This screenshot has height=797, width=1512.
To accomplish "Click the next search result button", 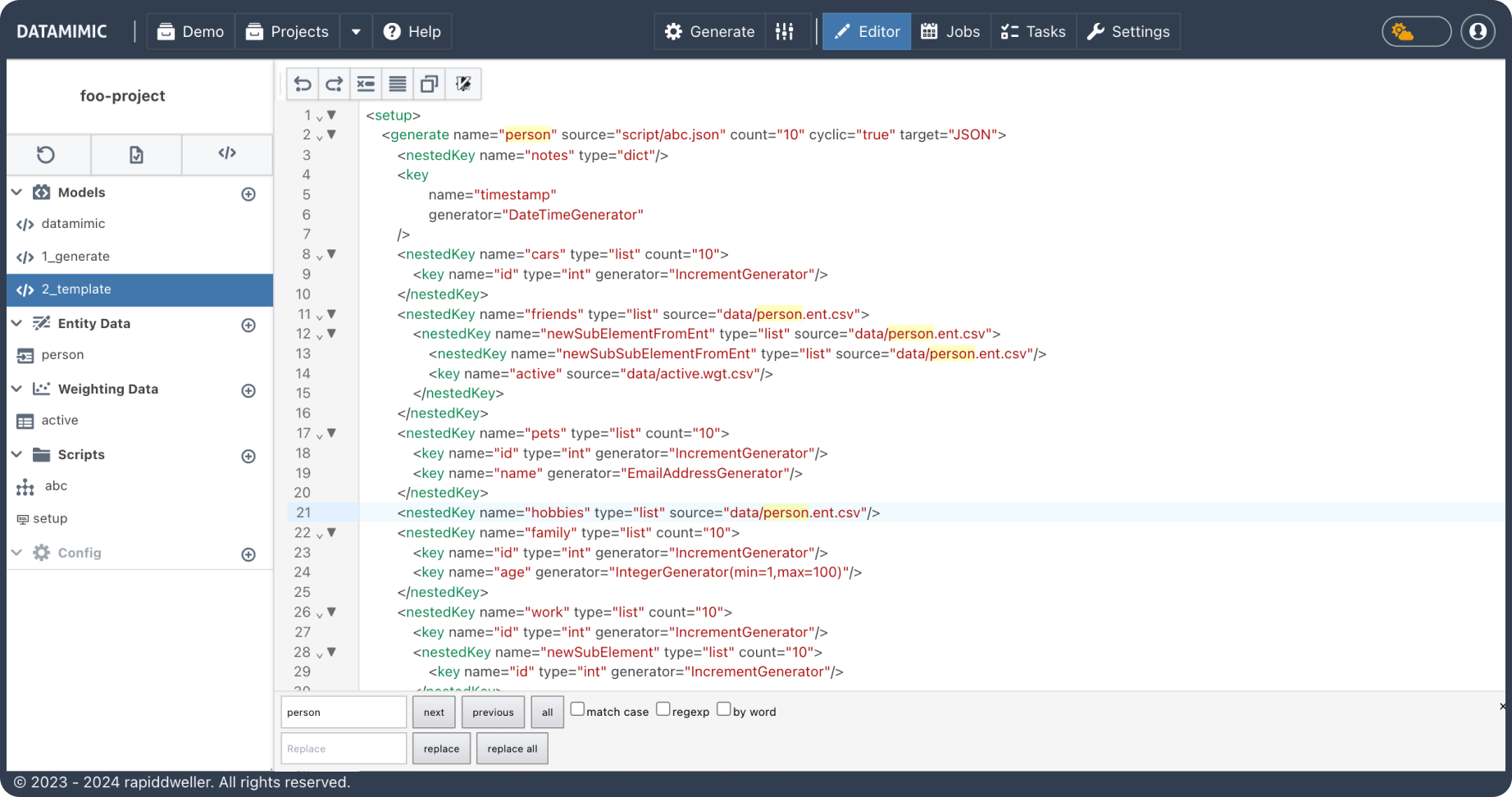I will click(434, 713).
